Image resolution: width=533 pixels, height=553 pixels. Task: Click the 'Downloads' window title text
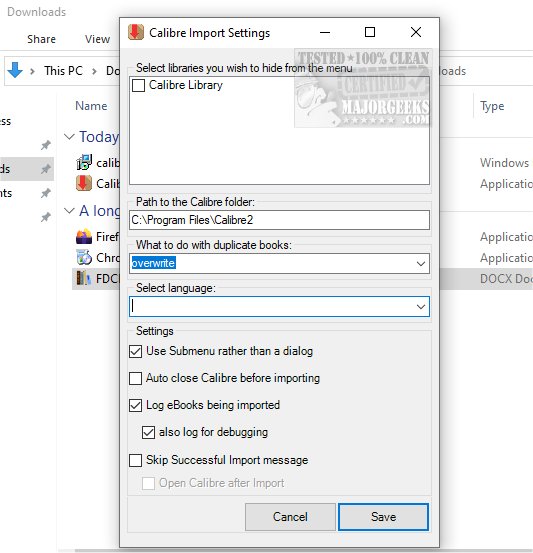coord(37,12)
